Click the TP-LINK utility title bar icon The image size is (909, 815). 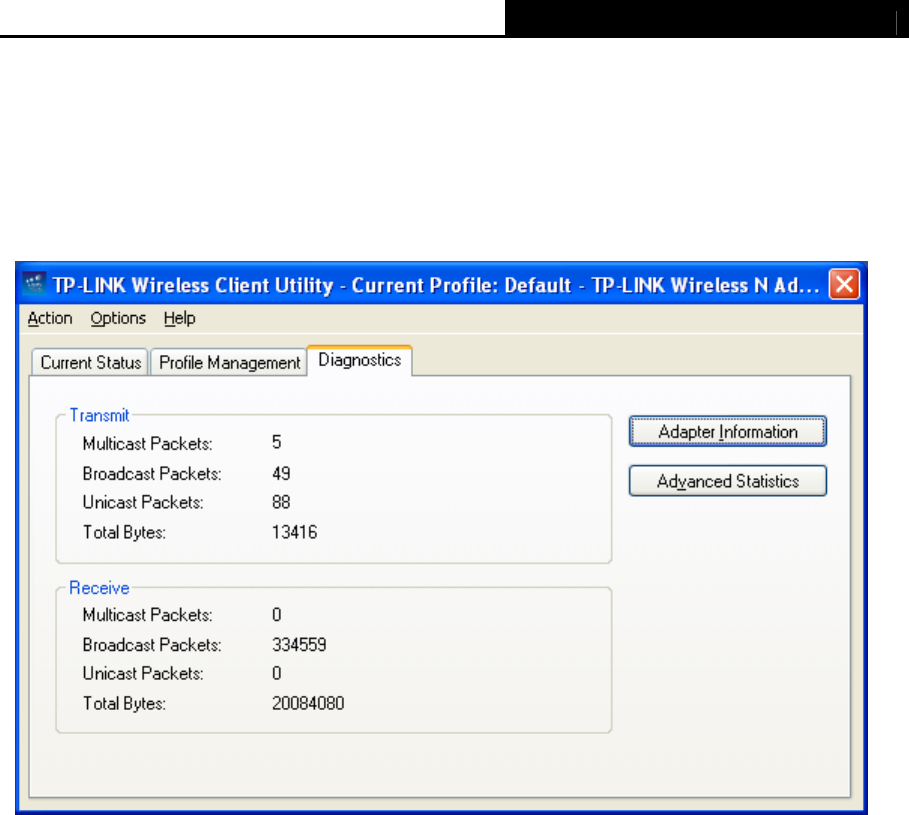[34, 284]
